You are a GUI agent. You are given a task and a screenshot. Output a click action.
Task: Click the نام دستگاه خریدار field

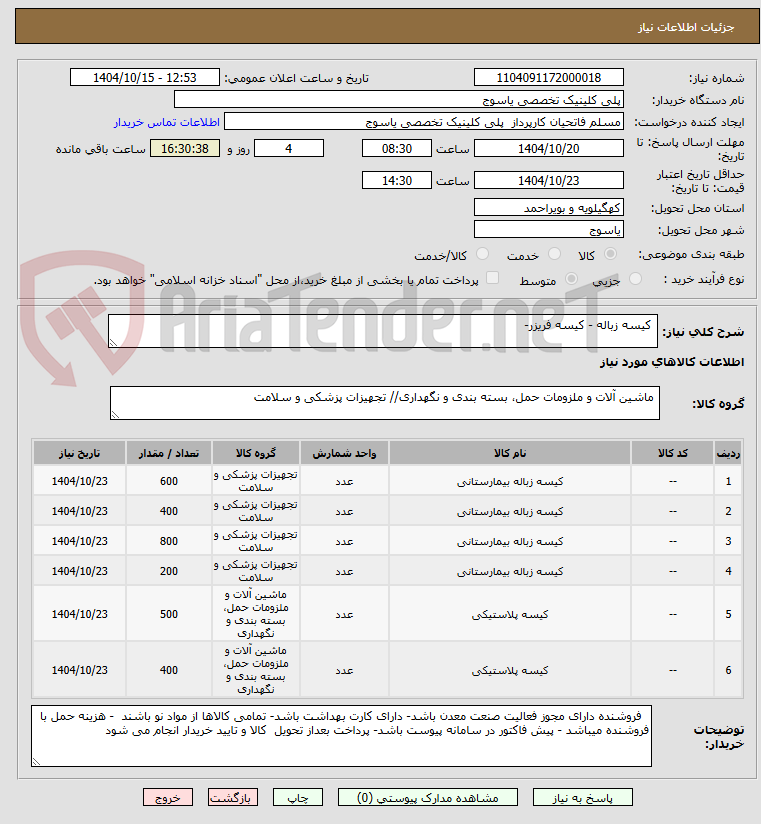(x=399, y=99)
